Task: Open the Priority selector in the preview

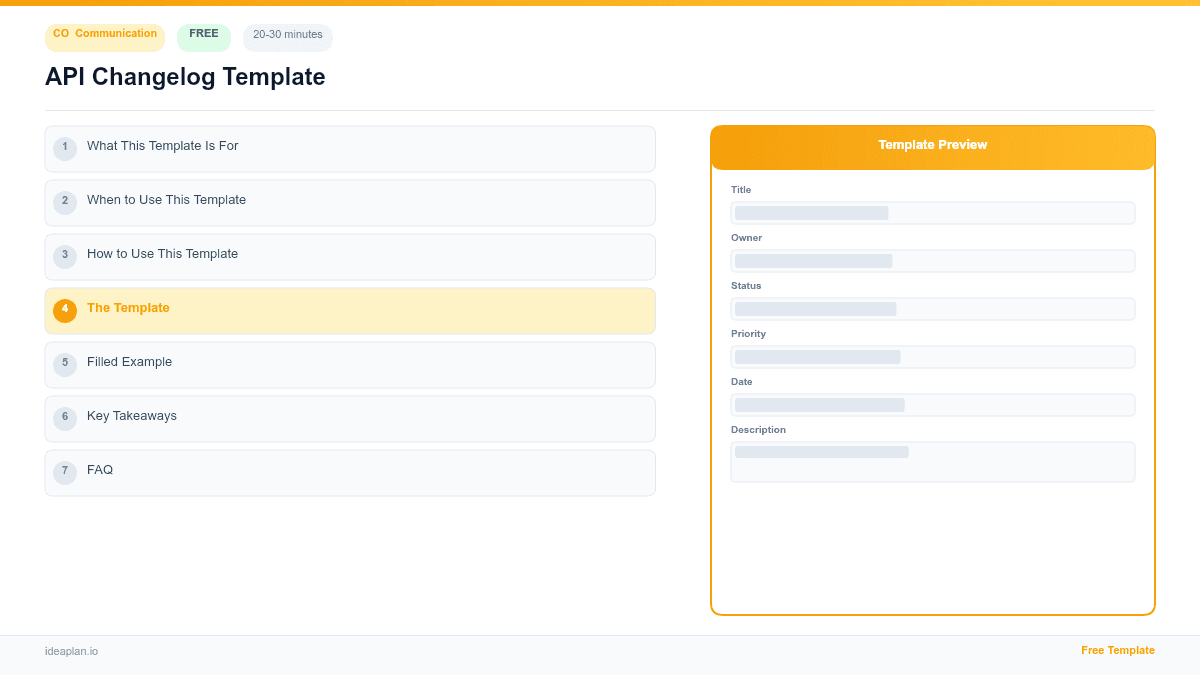Action: coord(932,357)
